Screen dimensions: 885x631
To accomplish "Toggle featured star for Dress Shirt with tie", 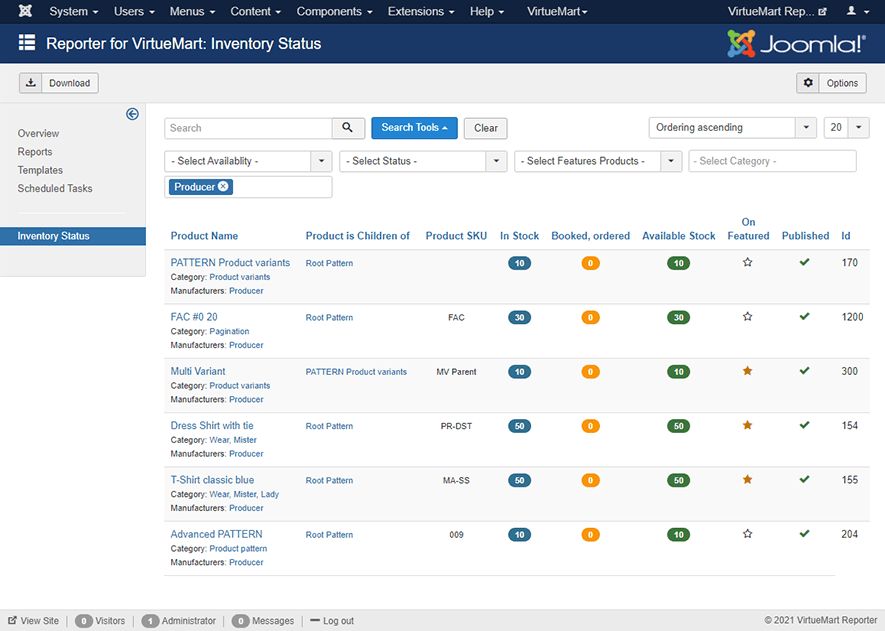I will tap(747, 425).
